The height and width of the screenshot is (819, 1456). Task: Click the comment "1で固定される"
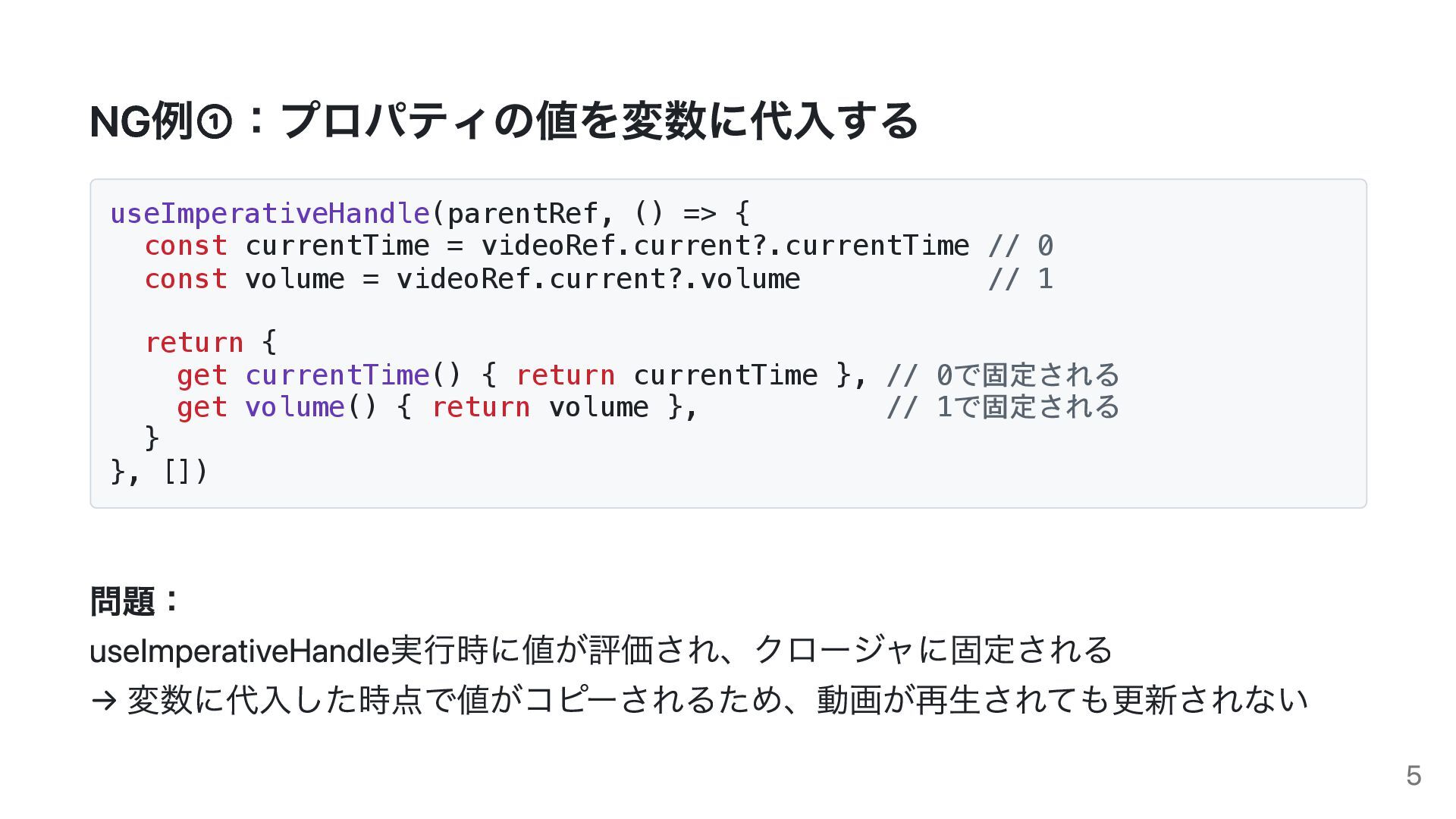pos(1028,408)
